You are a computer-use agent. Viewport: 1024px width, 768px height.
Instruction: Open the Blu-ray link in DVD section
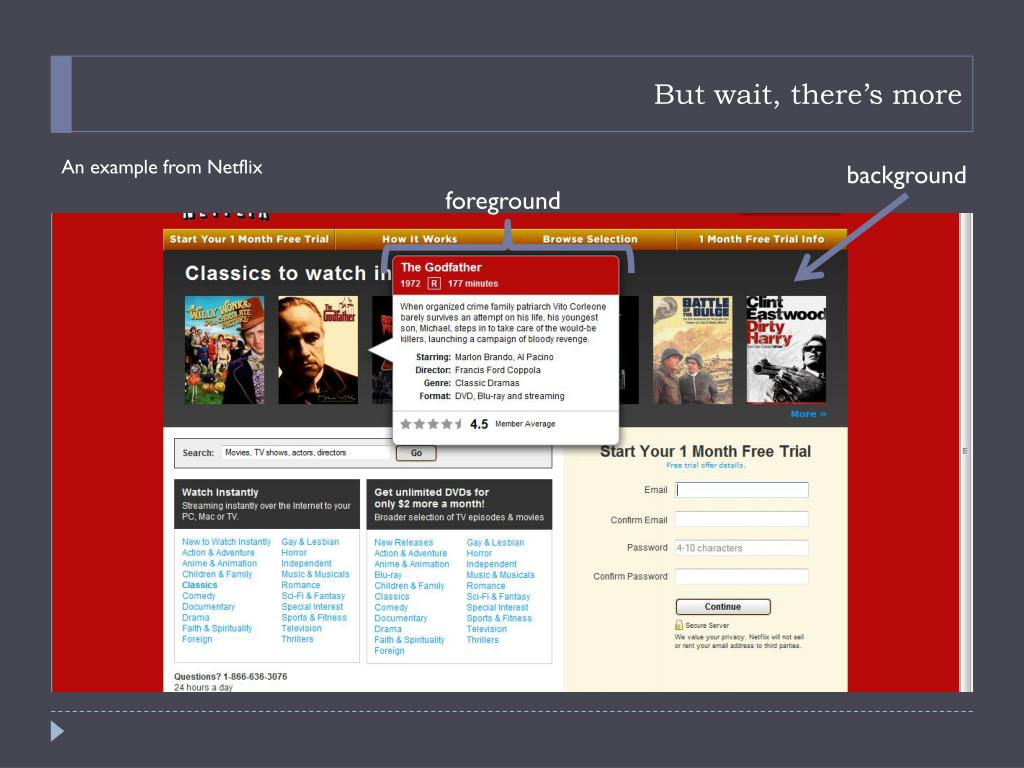tap(388, 575)
